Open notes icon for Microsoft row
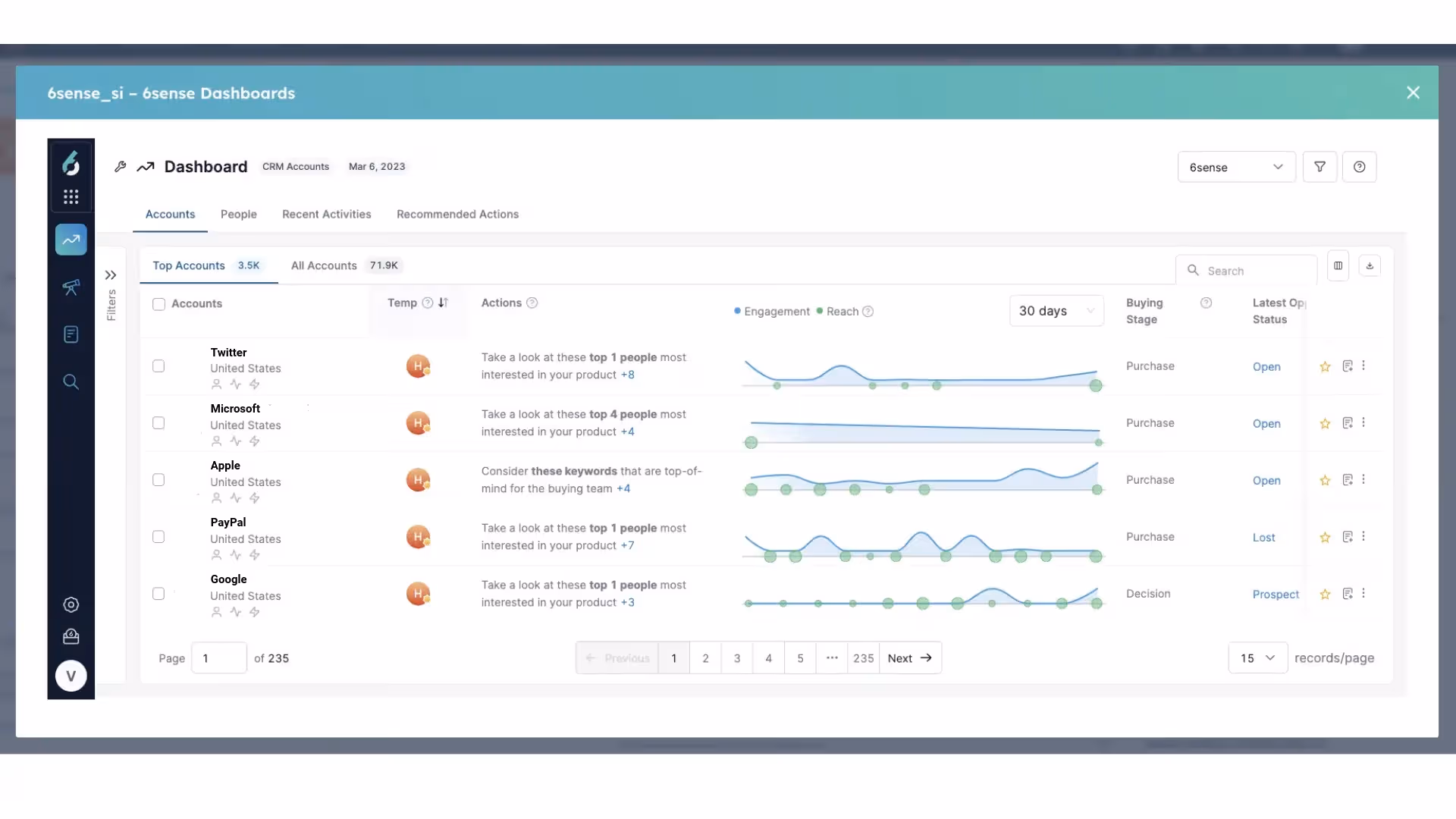Image resolution: width=1456 pixels, height=819 pixels. [x=1348, y=423]
